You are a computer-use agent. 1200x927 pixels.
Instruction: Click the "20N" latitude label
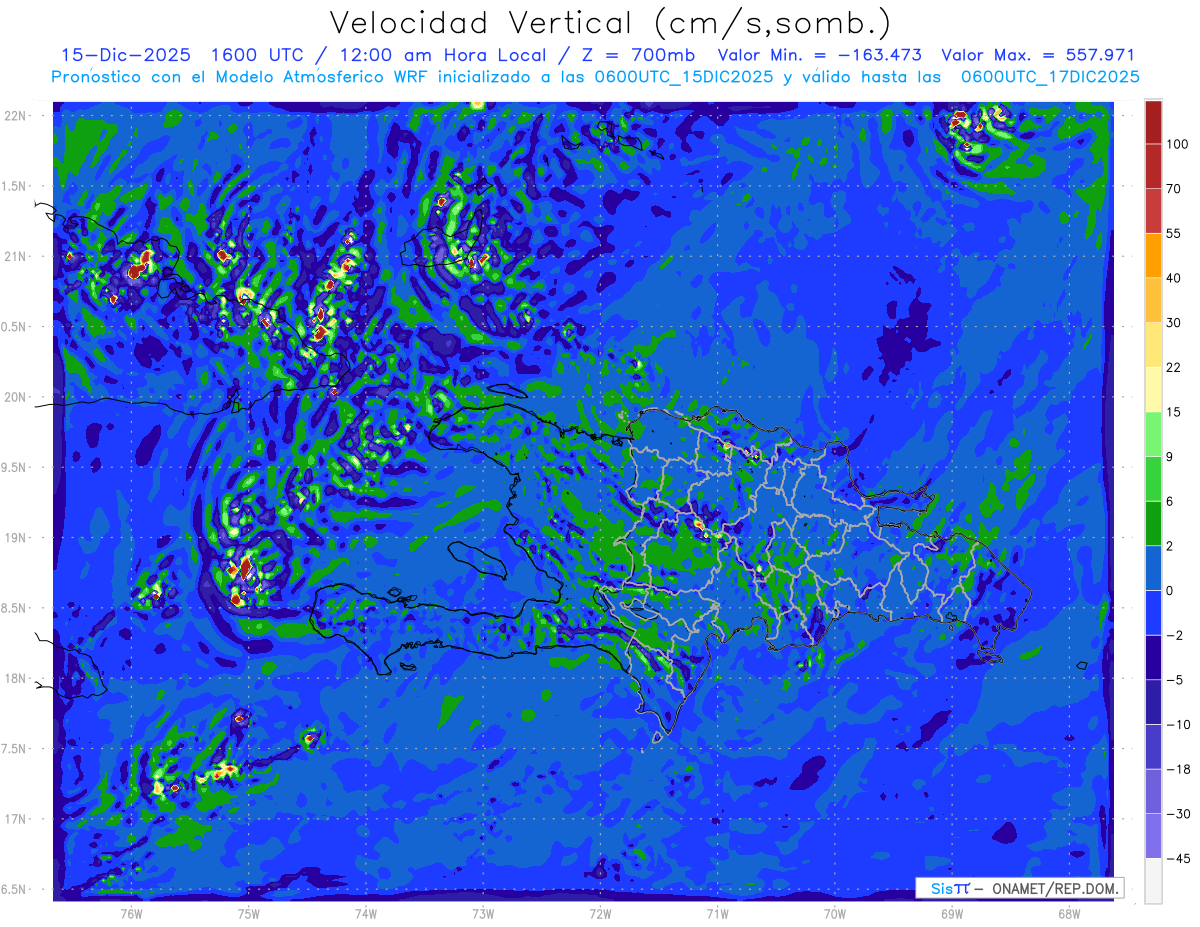tap(16, 397)
